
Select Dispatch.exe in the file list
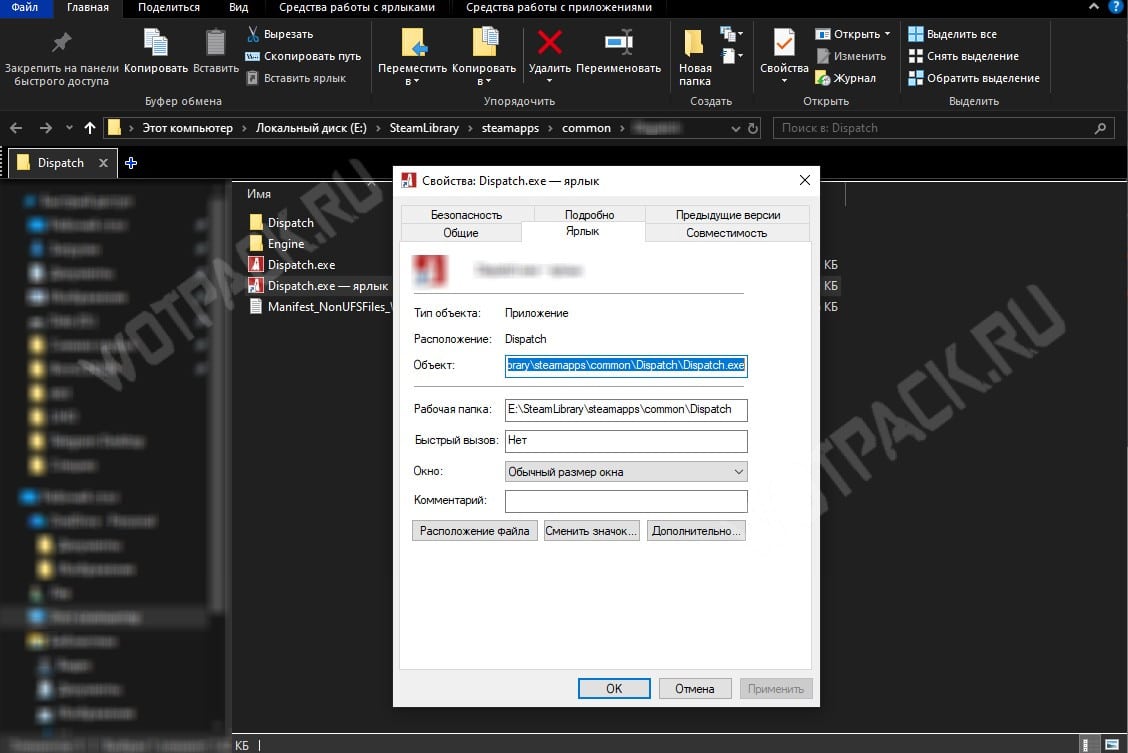click(301, 265)
